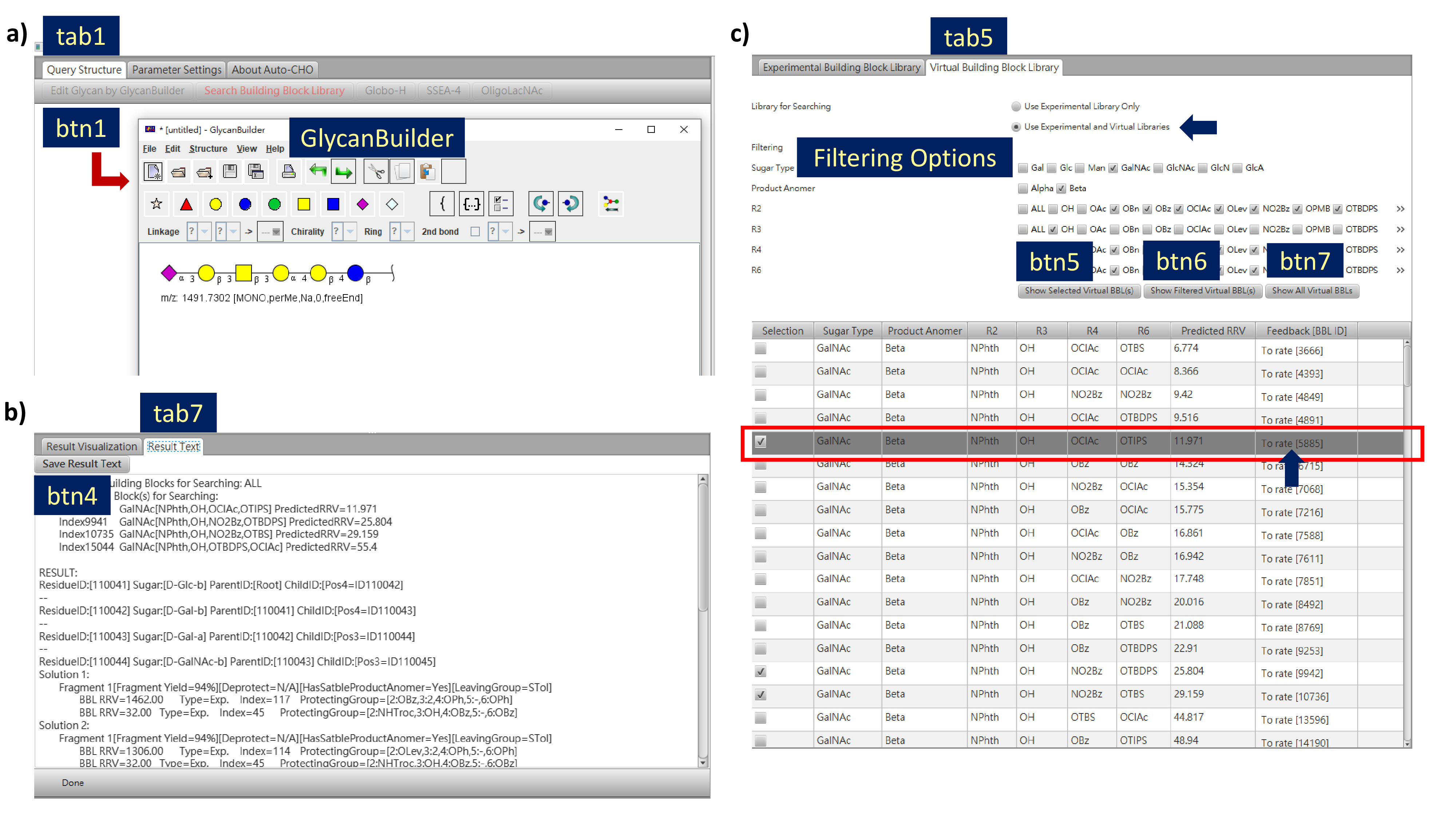The width and height of the screenshot is (1456, 819).
Task: Check the 2nd bond checkbox
Action: coord(475,232)
